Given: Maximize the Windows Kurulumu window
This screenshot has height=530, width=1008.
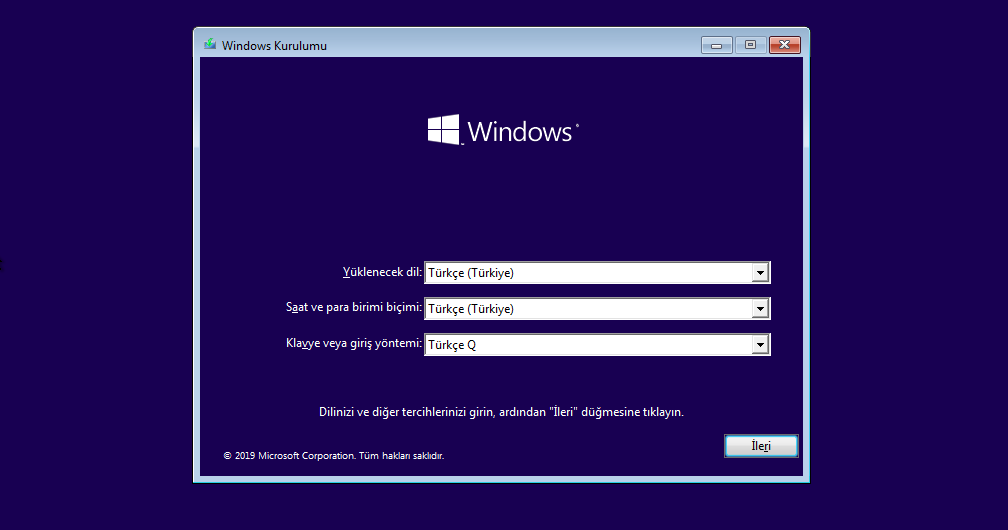Looking at the screenshot, I should click(x=750, y=45).
